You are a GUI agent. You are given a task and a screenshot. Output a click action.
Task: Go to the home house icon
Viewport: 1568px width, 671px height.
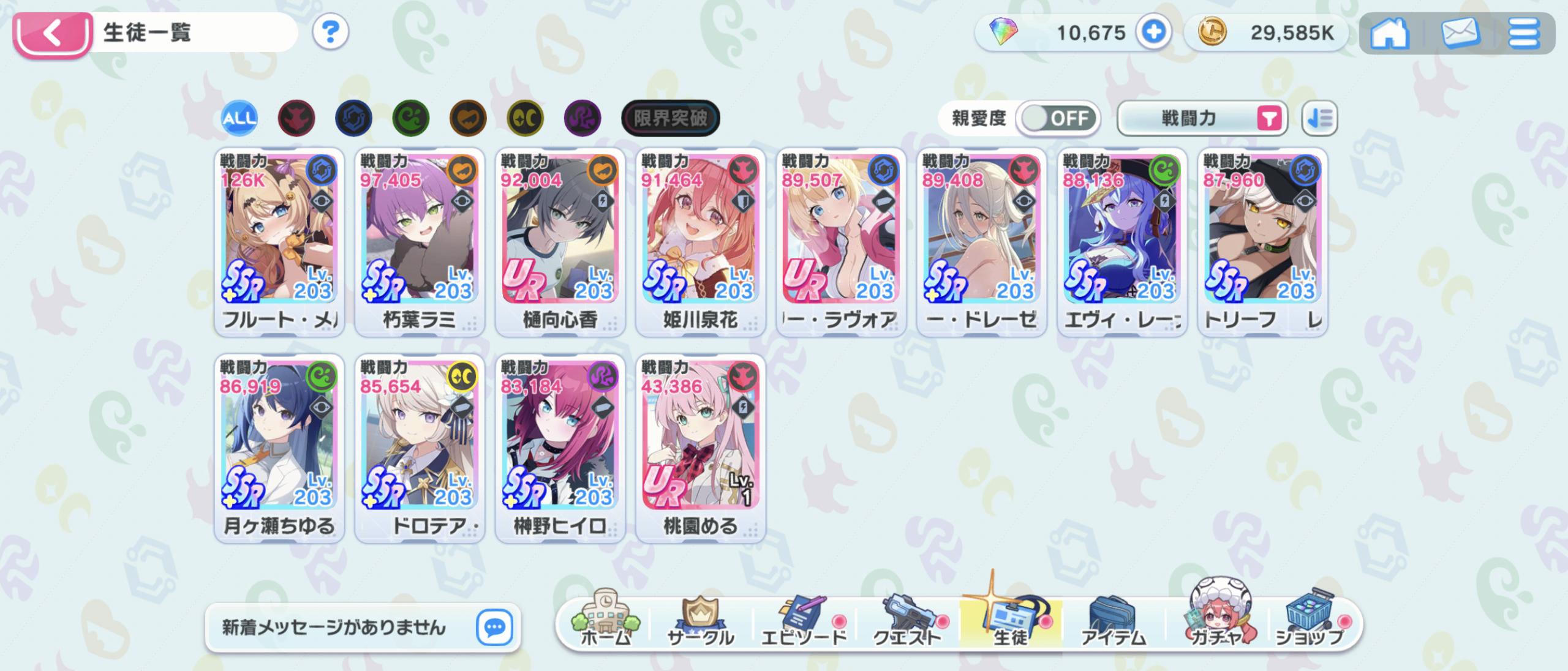click(x=1389, y=32)
